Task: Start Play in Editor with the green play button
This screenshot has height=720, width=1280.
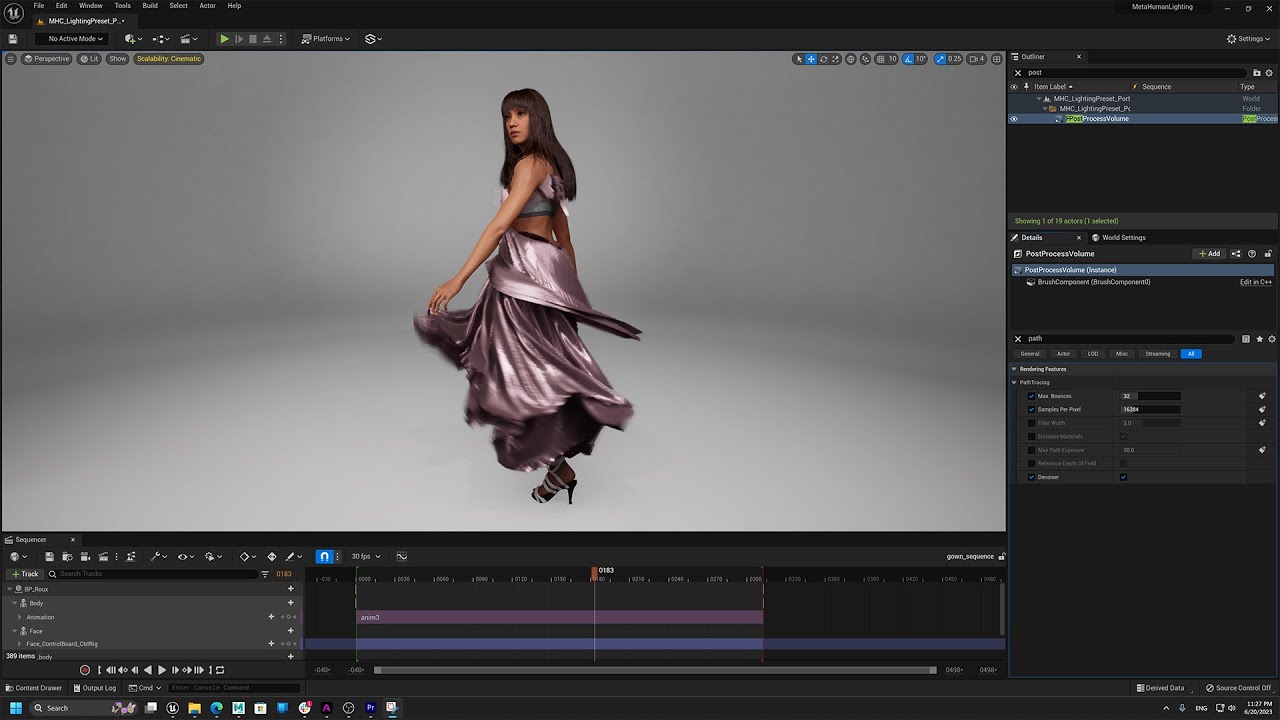Action: [224, 39]
